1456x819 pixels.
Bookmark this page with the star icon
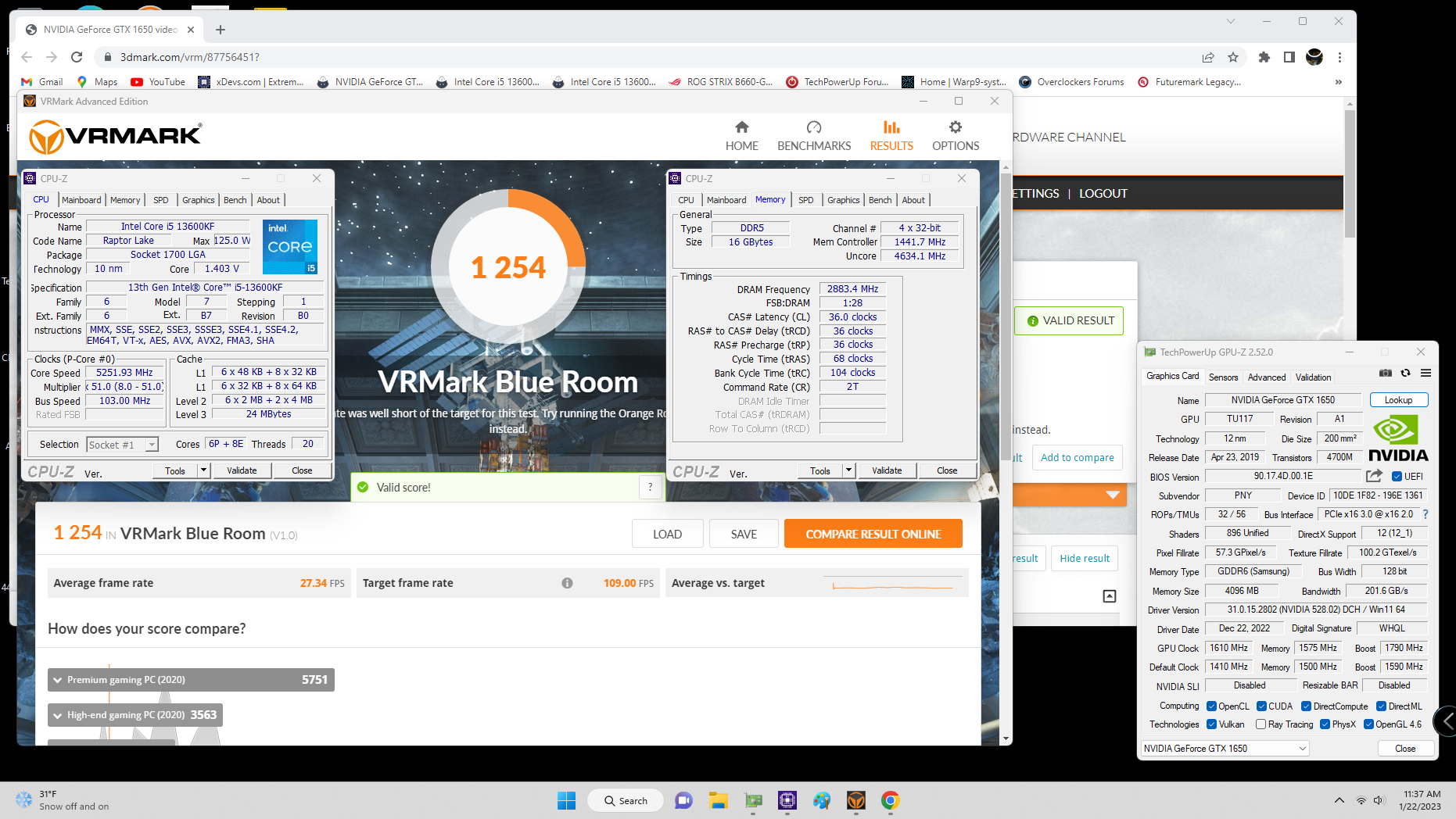pyautogui.click(x=1233, y=57)
